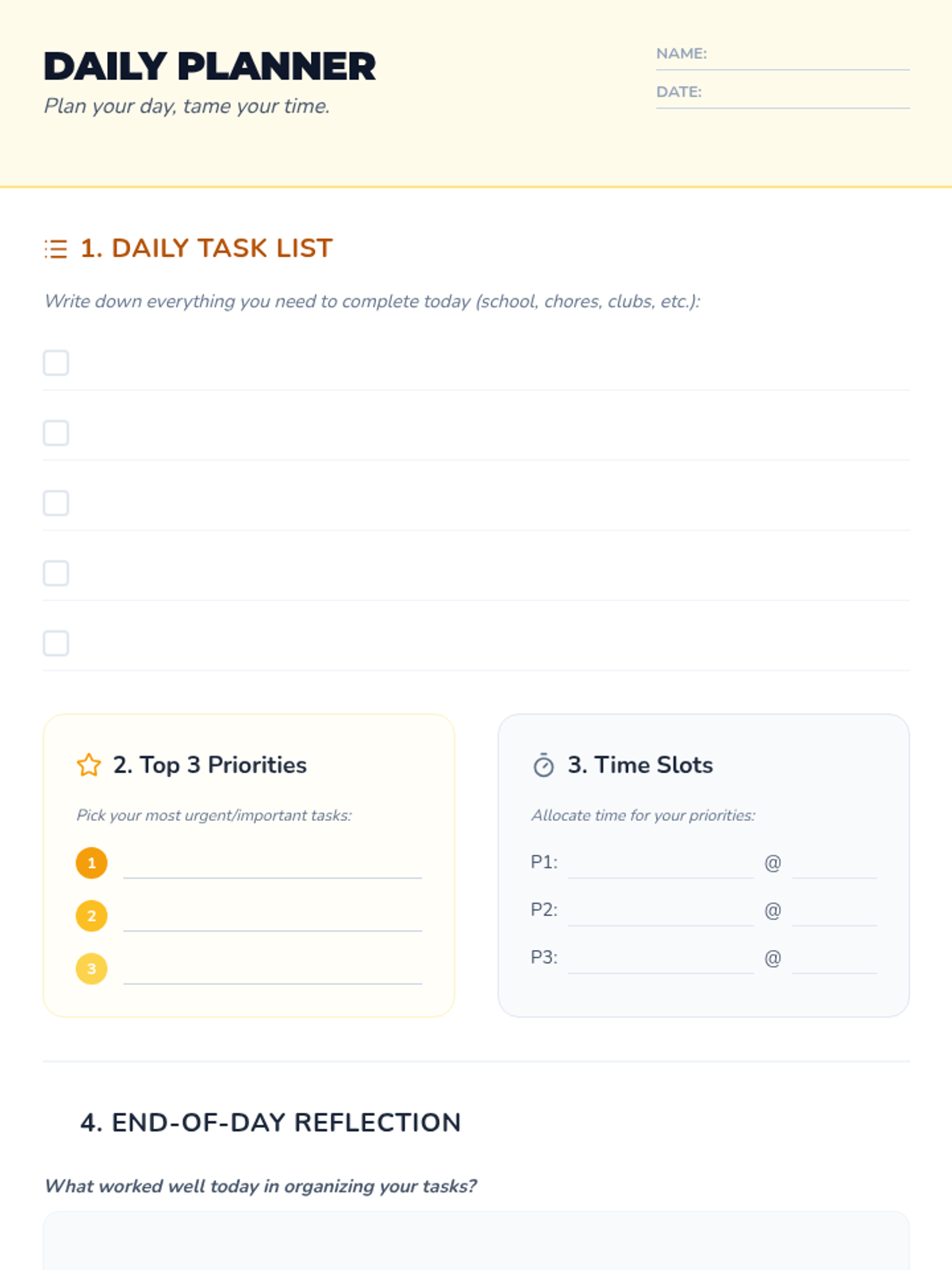Click the star icon next to Top 3 Priorities
Screen dimensions: 952x1270
pyautogui.click(x=89, y=765)
